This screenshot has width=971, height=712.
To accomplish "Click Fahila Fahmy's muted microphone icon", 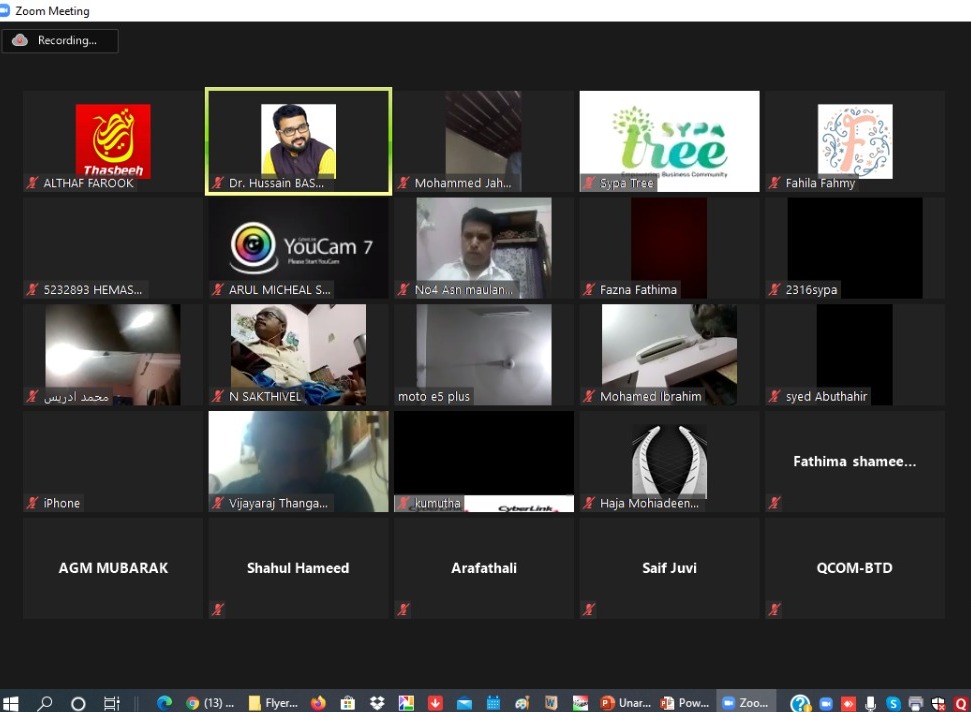I will pos(775,184).
